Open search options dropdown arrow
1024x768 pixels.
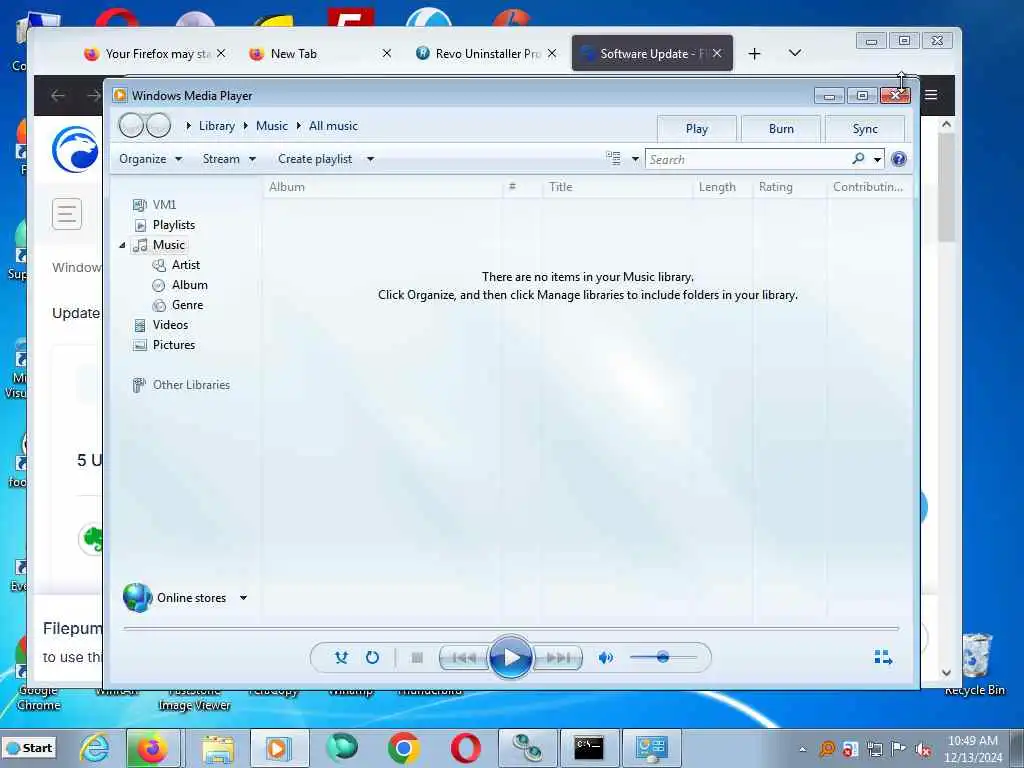click(x=877, y=159)
